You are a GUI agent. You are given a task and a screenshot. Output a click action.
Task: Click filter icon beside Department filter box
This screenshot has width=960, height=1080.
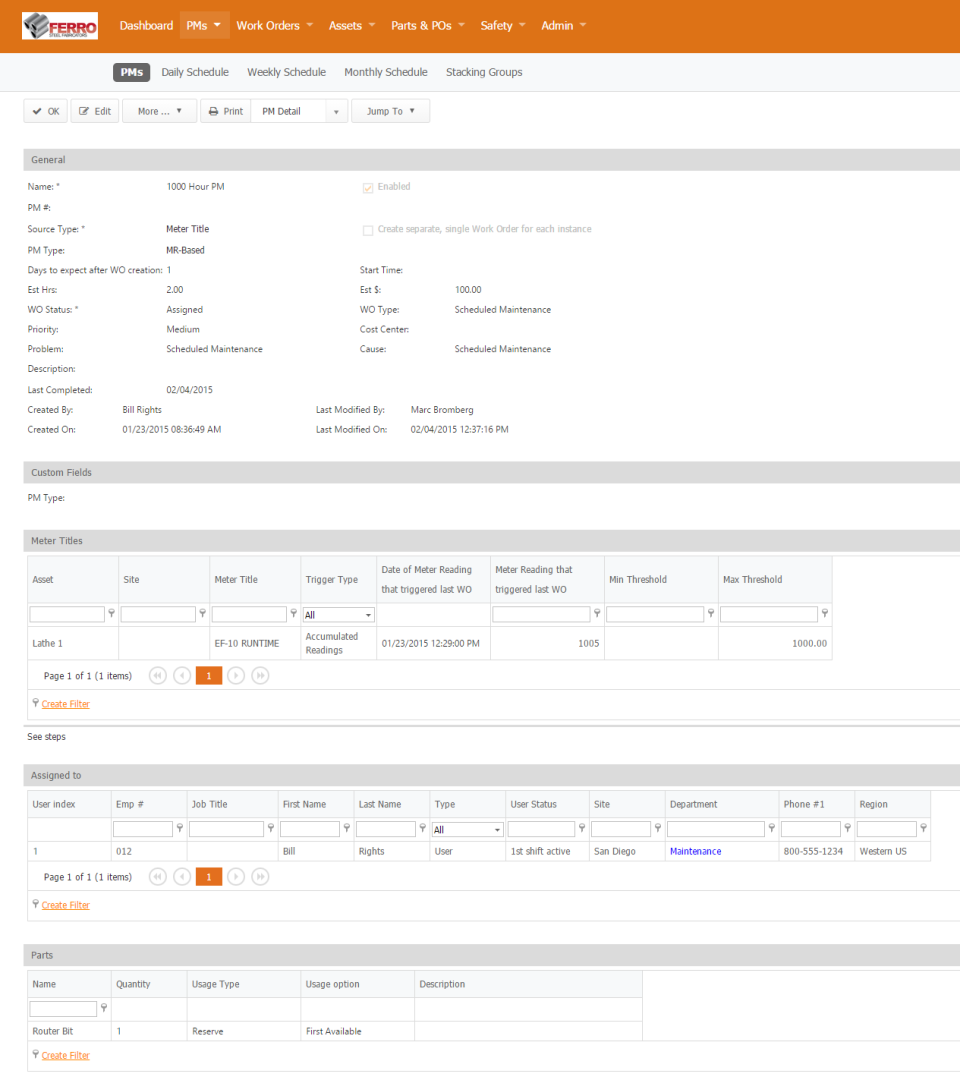[771, 828]
